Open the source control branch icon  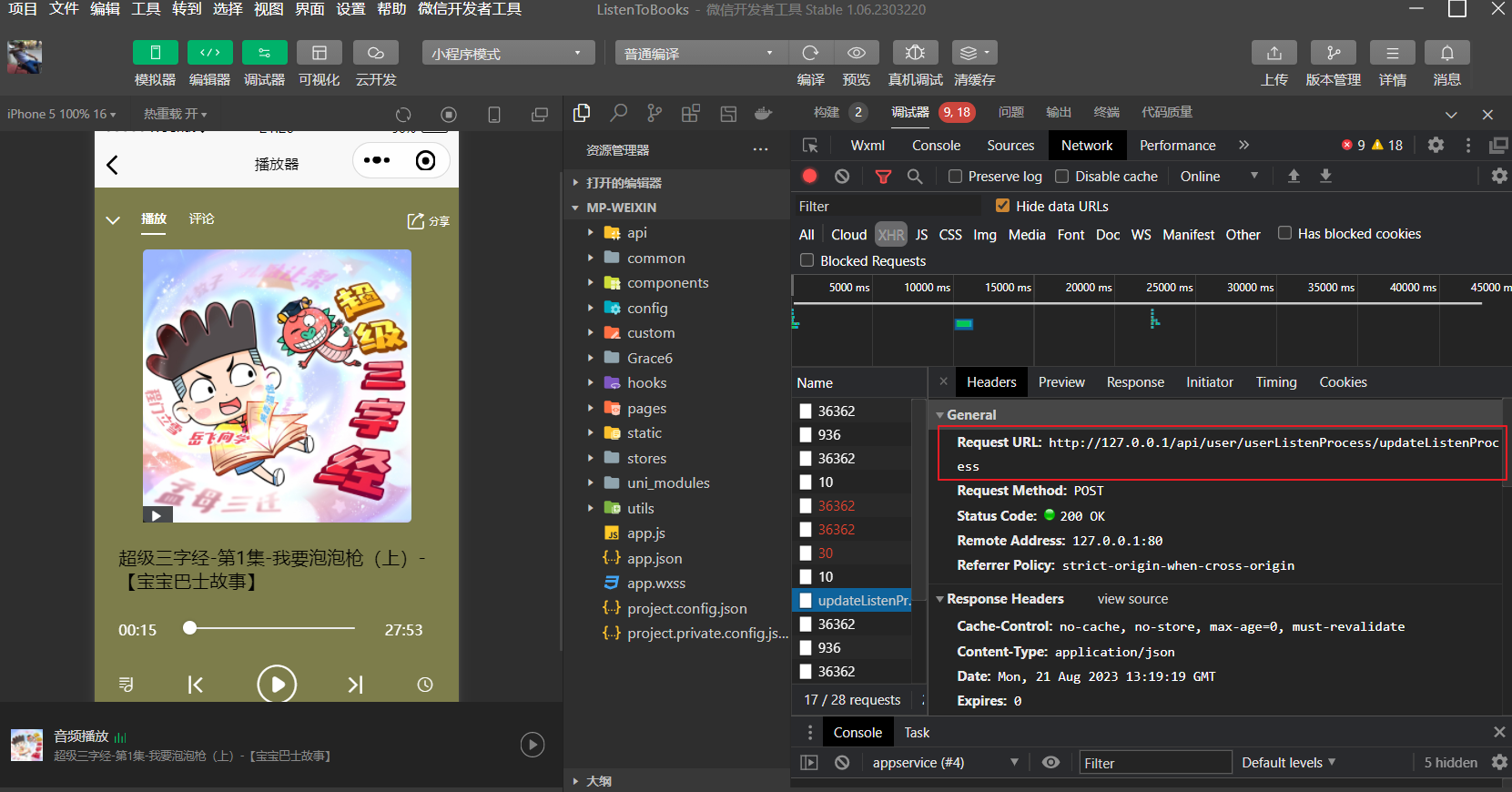655,113
